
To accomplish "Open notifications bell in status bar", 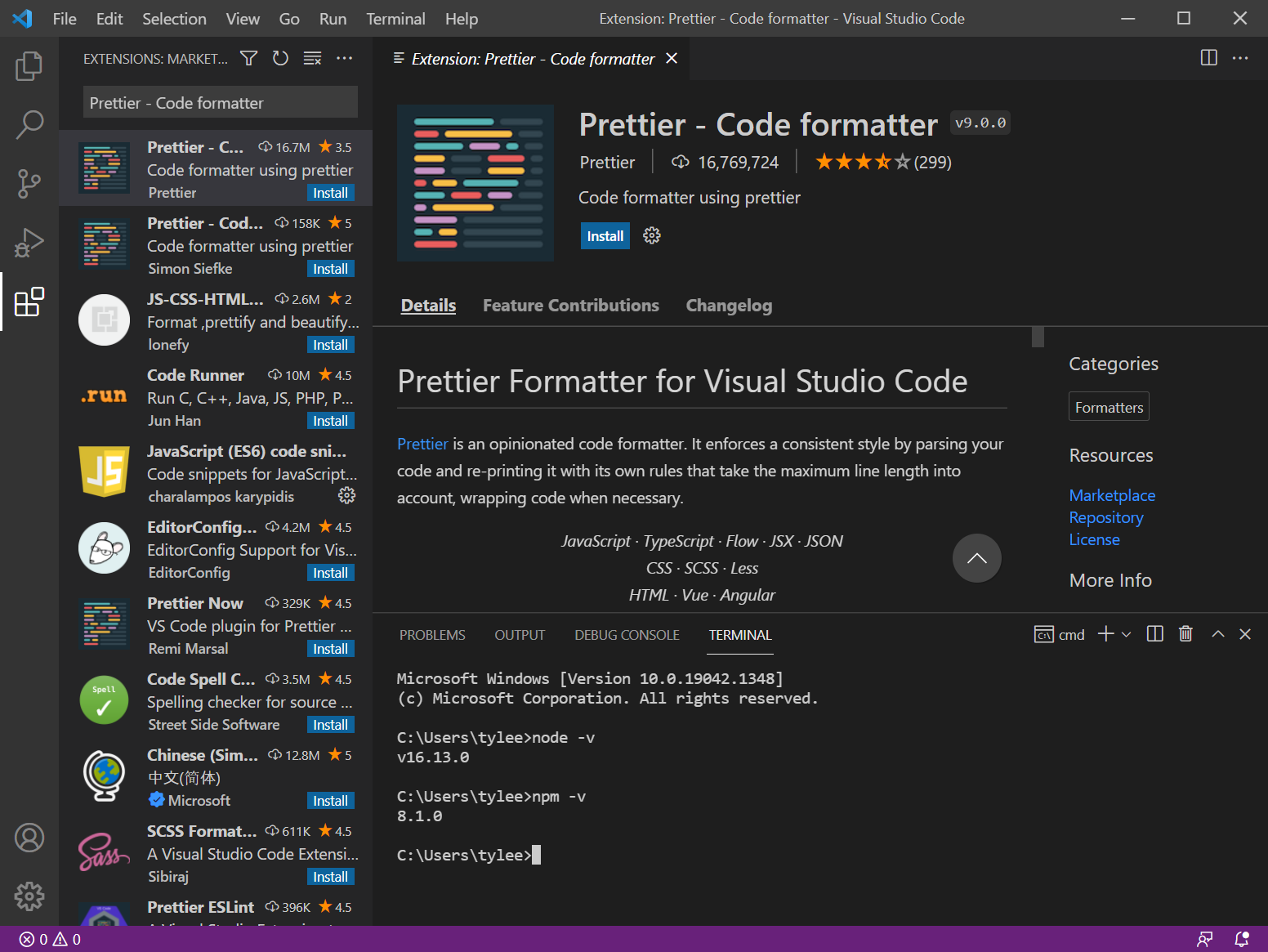I will click(1242, 940).
